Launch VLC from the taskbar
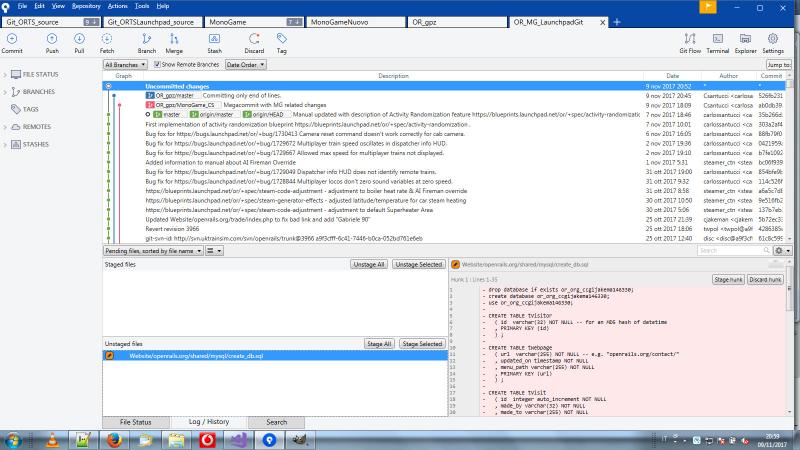The image size is (800, 450). [52, 440]
